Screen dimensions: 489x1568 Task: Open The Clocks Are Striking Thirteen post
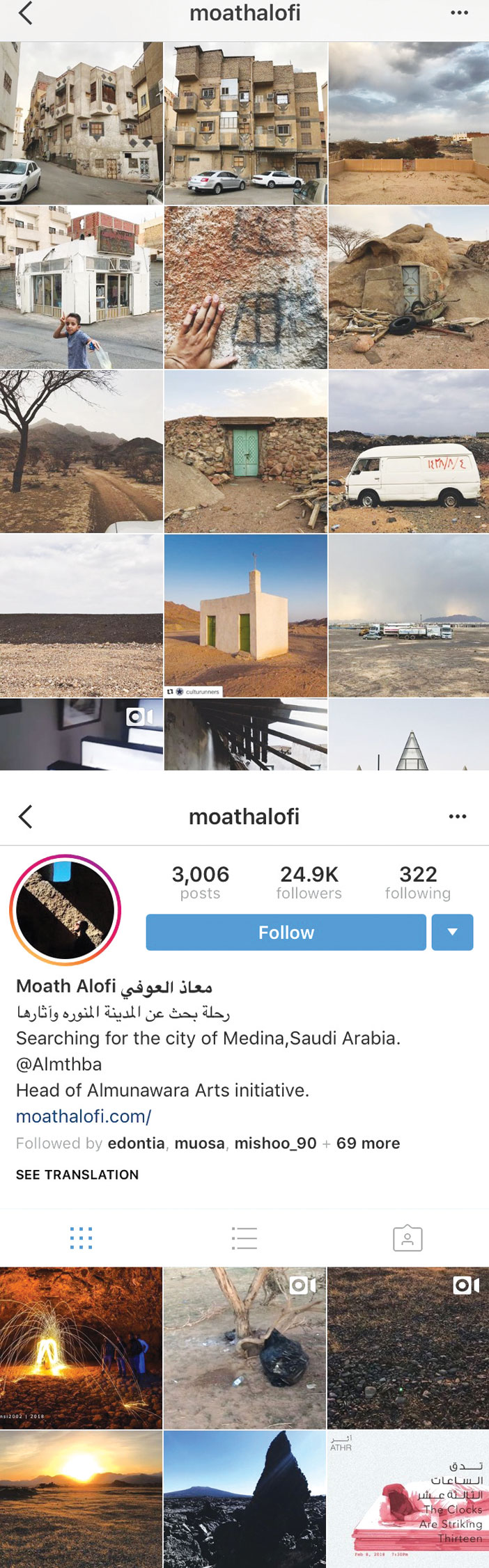(408, 1499)
